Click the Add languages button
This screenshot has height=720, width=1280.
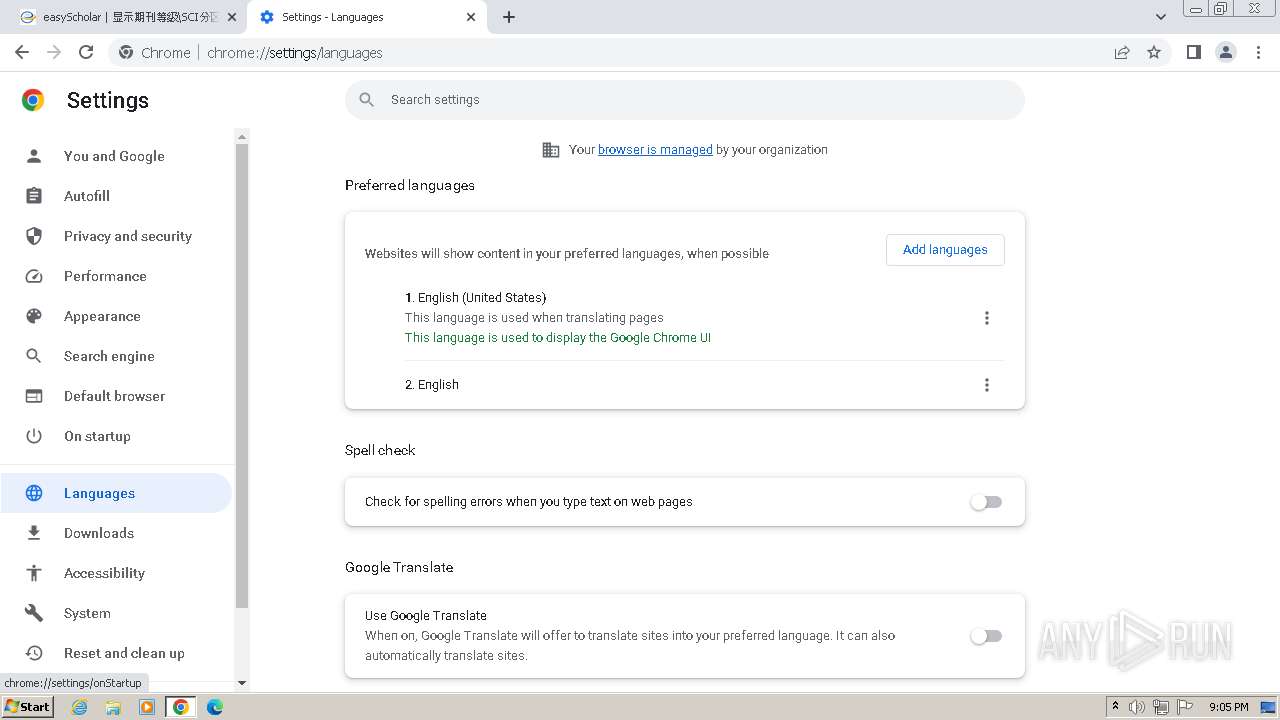tap(945, 250)
